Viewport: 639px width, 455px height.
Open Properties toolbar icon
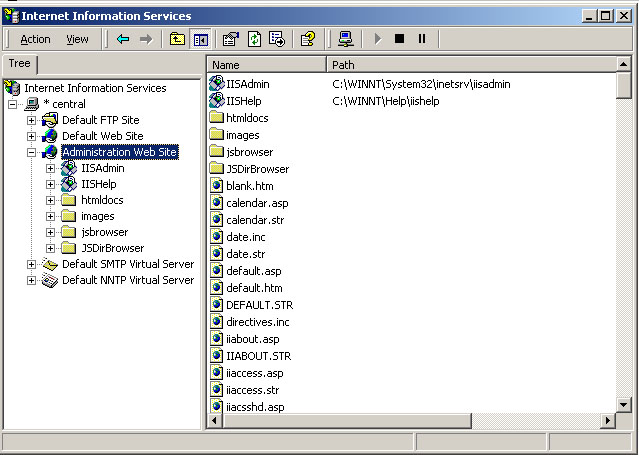[x=230, y=39]
